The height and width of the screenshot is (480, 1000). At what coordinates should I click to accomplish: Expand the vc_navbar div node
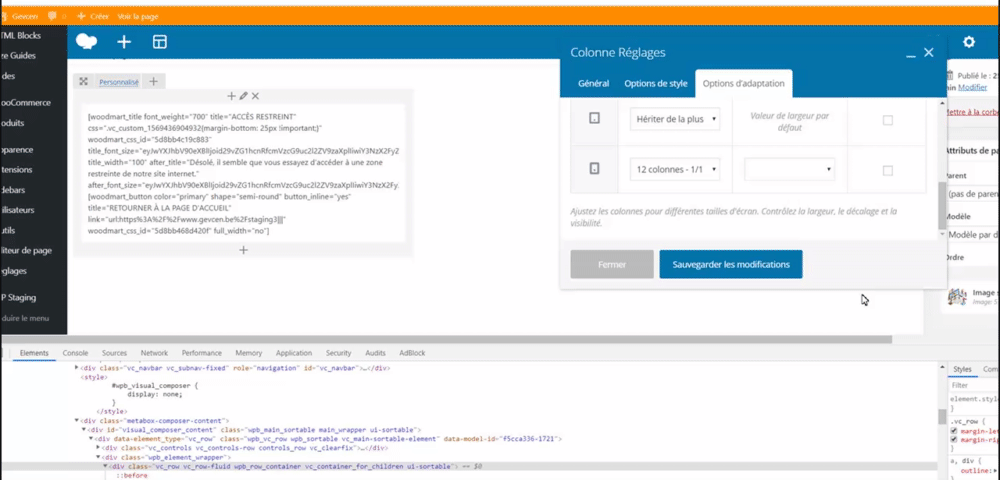(x=77, y=368)
